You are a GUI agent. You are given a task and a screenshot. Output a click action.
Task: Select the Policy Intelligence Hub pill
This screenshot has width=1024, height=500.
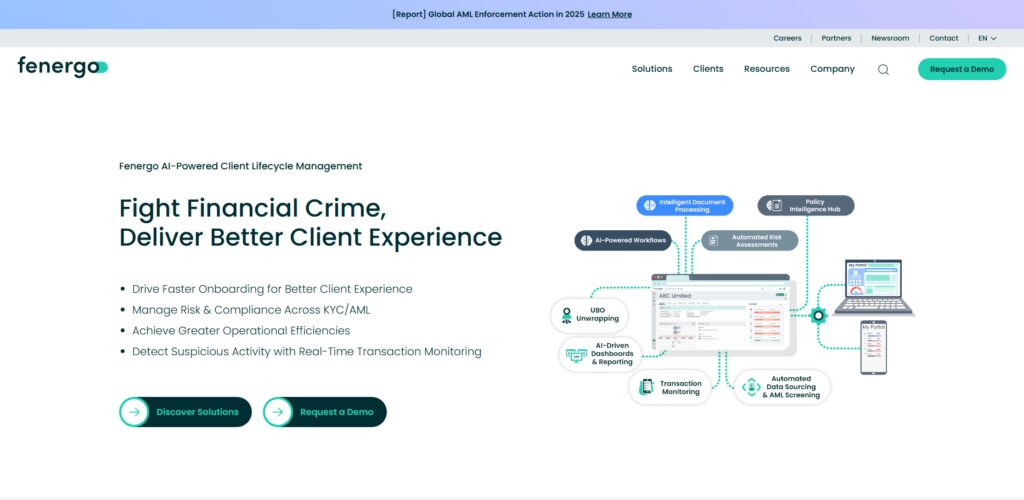(x=806, y=206)
